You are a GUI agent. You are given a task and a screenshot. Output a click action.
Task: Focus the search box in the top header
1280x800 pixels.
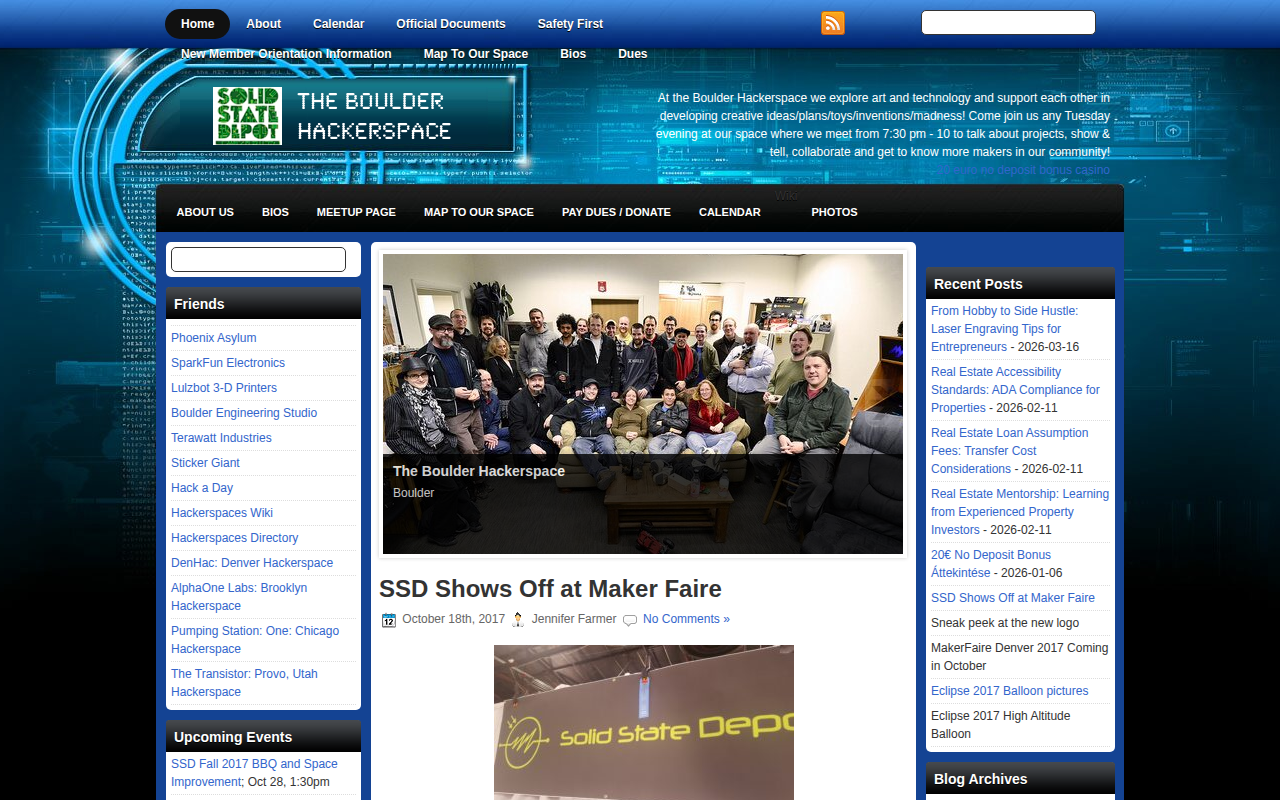(1008, 23)
